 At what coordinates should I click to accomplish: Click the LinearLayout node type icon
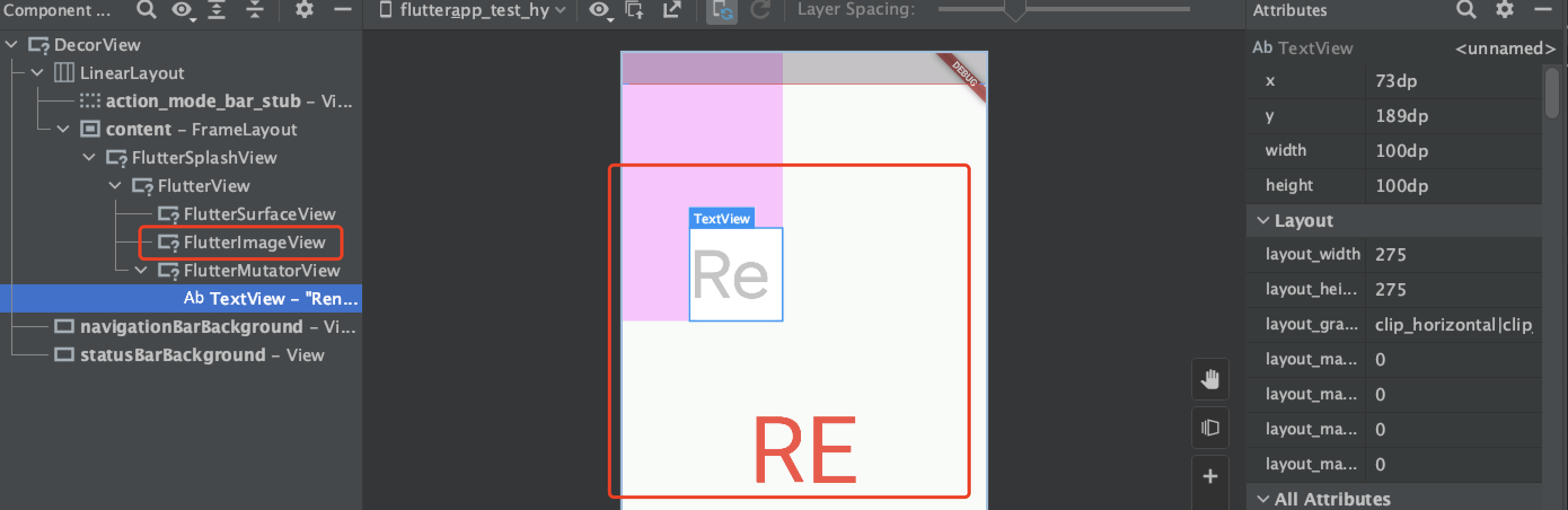point(64,73)
